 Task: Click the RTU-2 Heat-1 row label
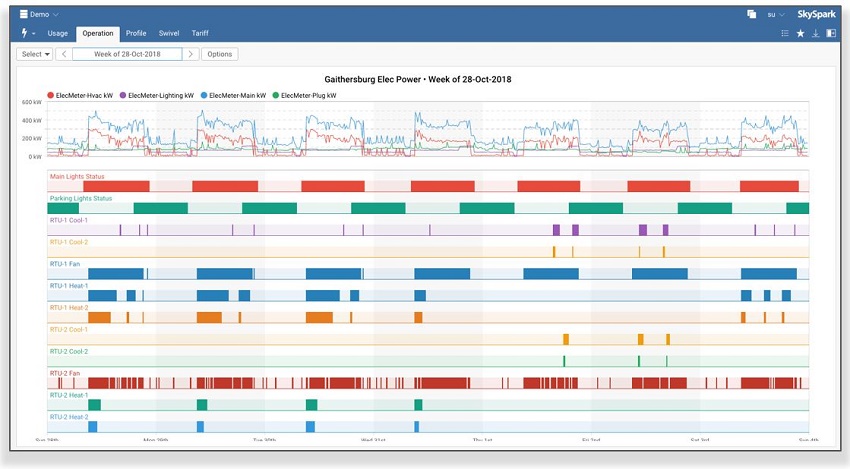[x=68, y=395]
